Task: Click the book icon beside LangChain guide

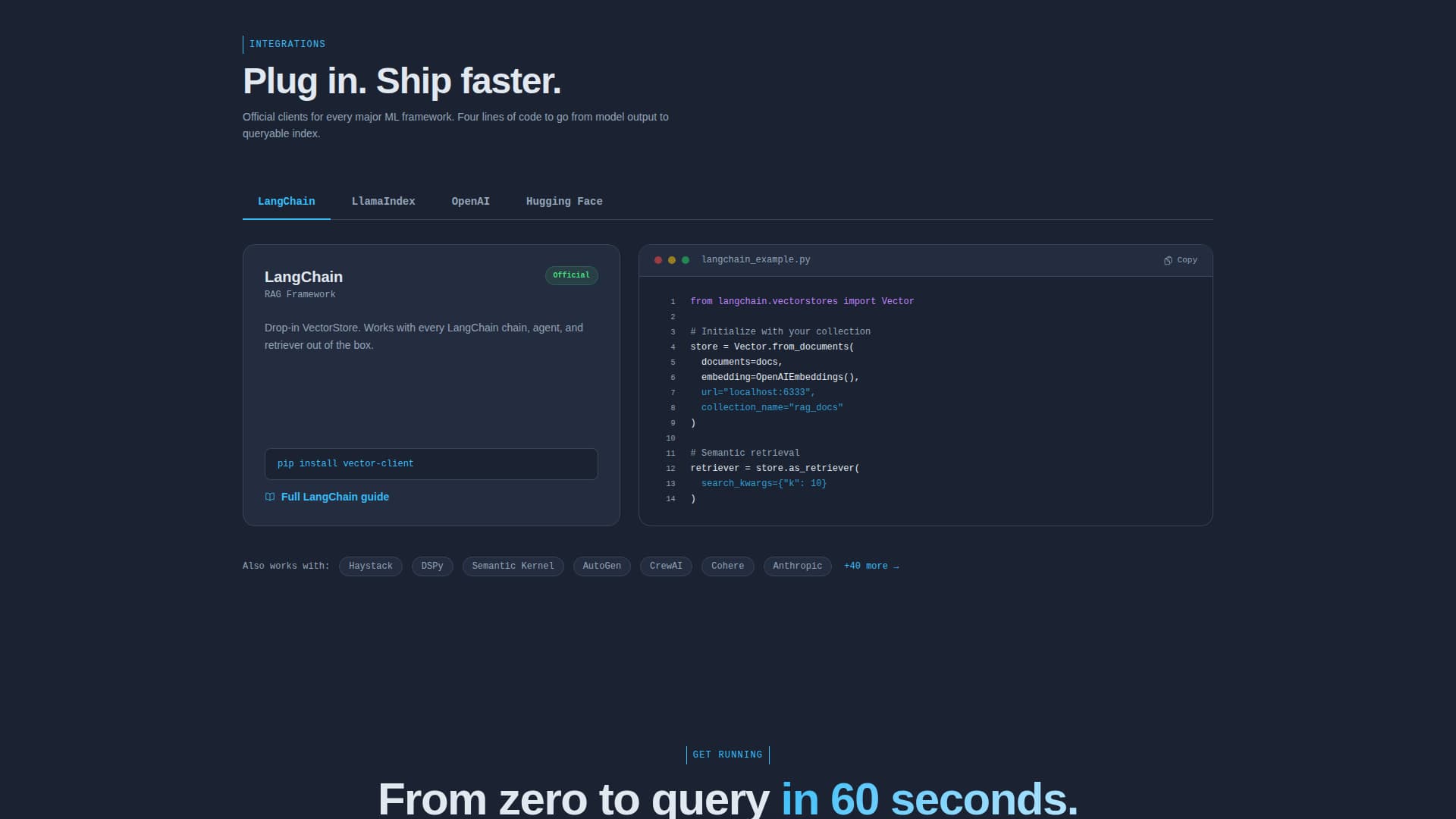Action: (270, 497)
